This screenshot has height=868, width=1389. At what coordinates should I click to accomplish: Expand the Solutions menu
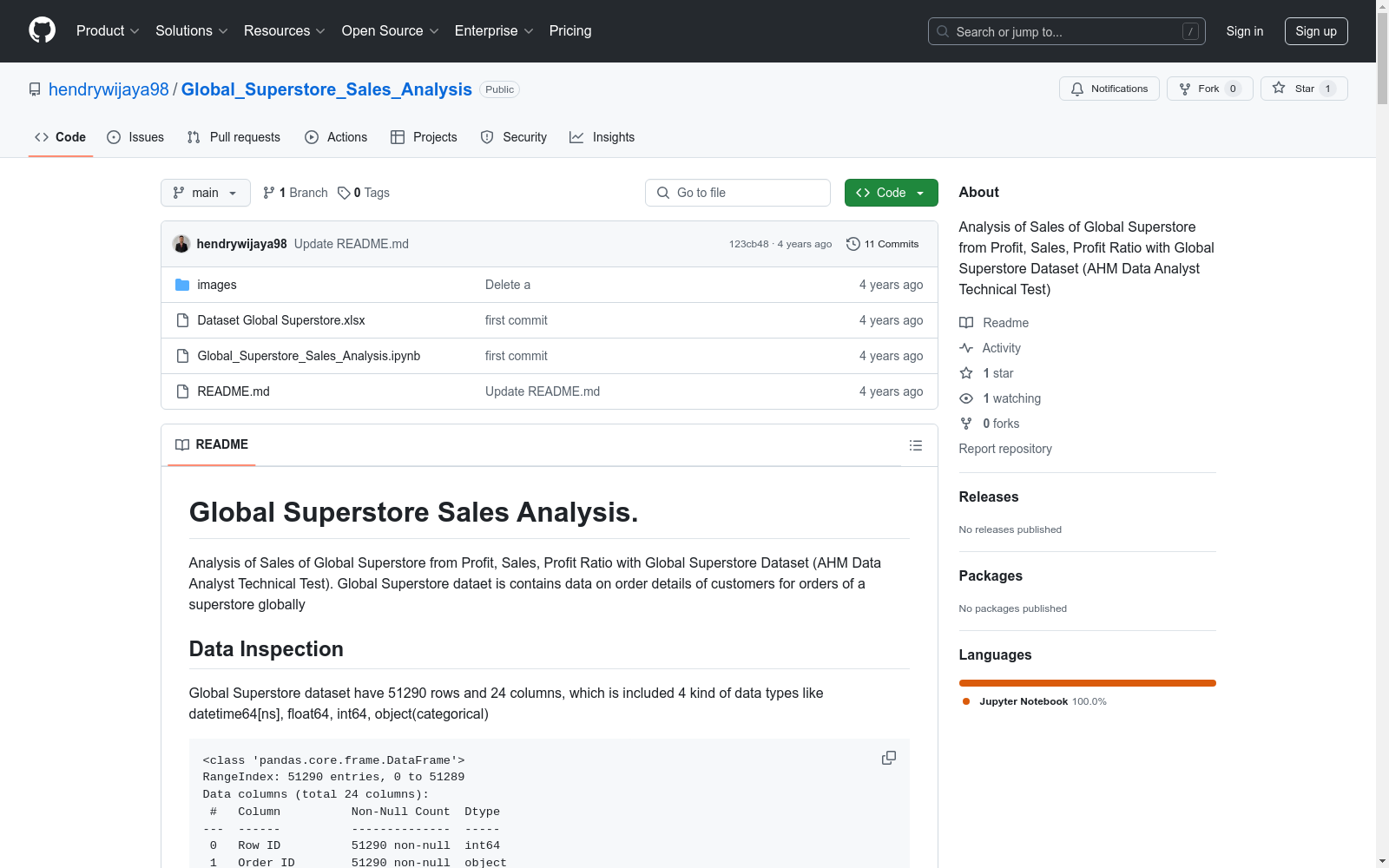pos(192,30)
